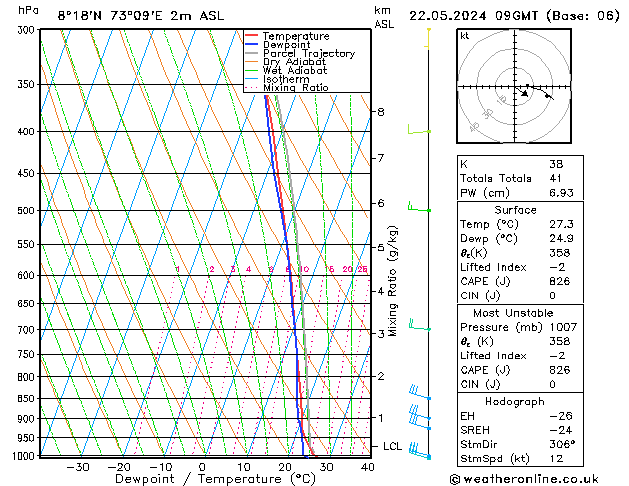Click the Totals Totals value 41
629x486 pixels.
click(x=556, y=178)
